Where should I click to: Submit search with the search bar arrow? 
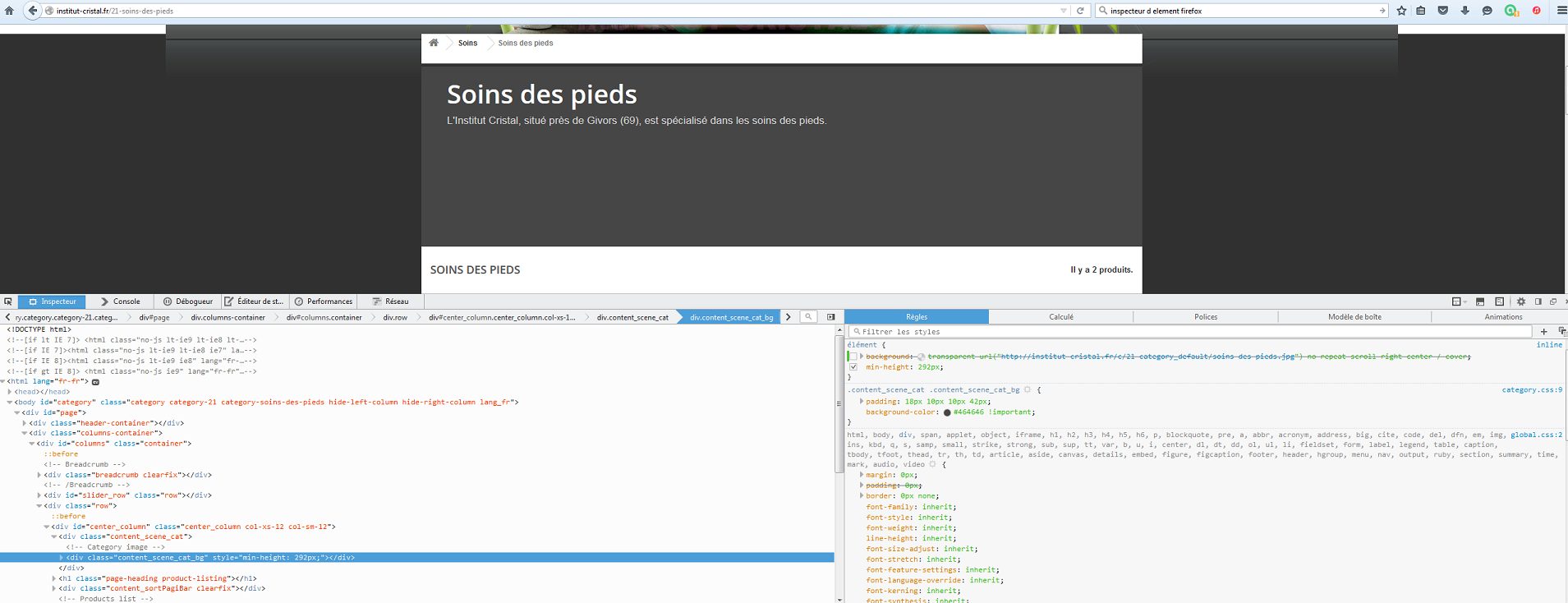(x=1382, y=11)
